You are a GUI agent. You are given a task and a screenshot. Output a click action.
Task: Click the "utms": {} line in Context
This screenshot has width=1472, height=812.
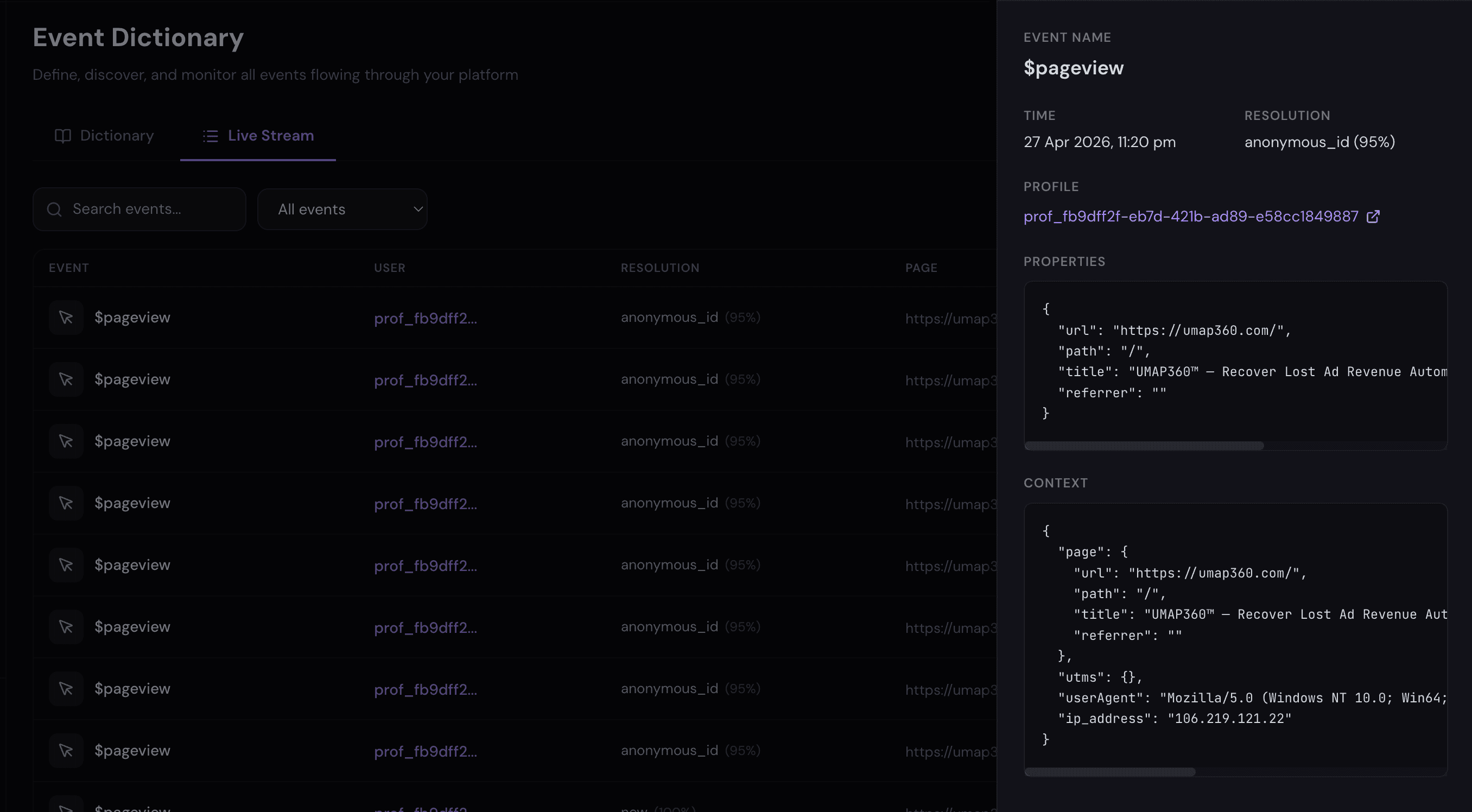pyautogui.click(x=1100, y=677)
